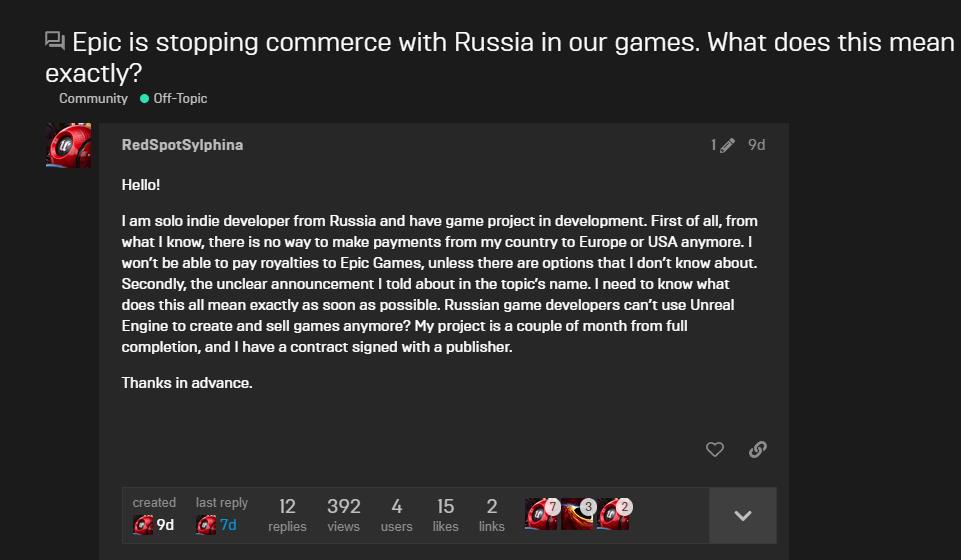The width and height of the screenshot is (961, 560).
Task: Click the 2 links count
Action: tap(491, 515)
